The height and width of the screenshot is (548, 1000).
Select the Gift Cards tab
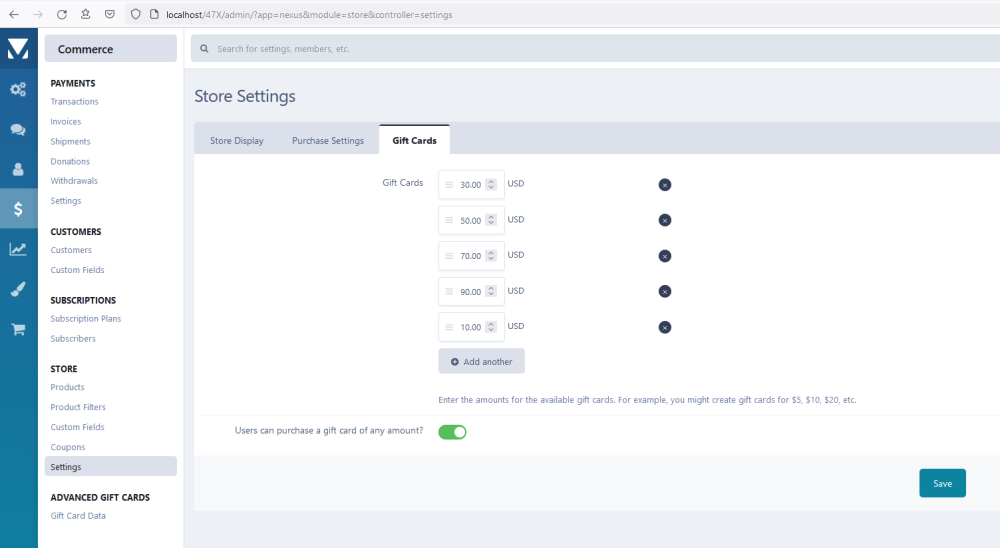point(415,140)
